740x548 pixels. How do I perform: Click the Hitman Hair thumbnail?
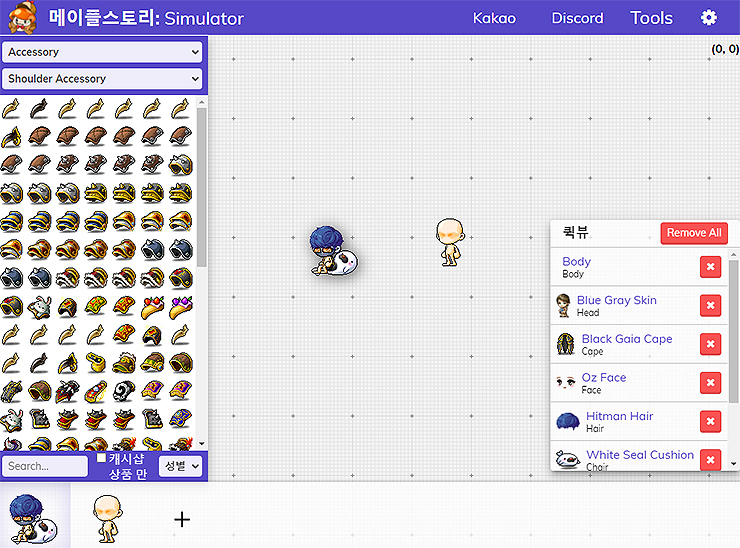(568, 422)
